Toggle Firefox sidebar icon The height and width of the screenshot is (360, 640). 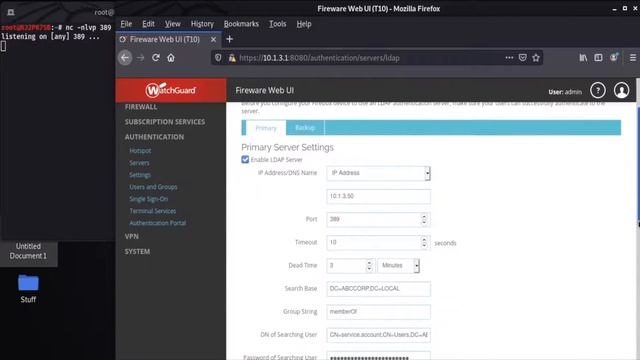point(598,58)
